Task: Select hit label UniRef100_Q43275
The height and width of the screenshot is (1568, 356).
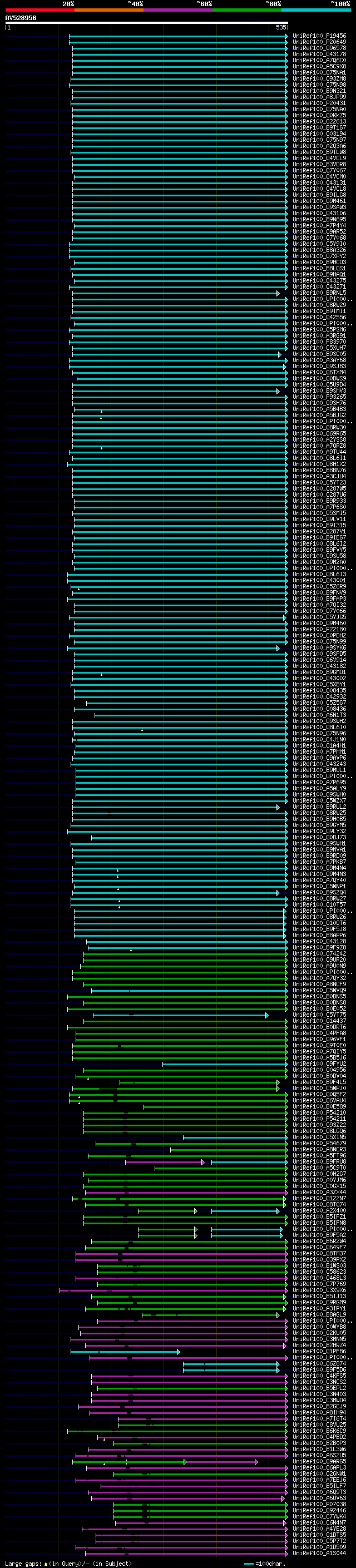Action: (x=319, y=280)
